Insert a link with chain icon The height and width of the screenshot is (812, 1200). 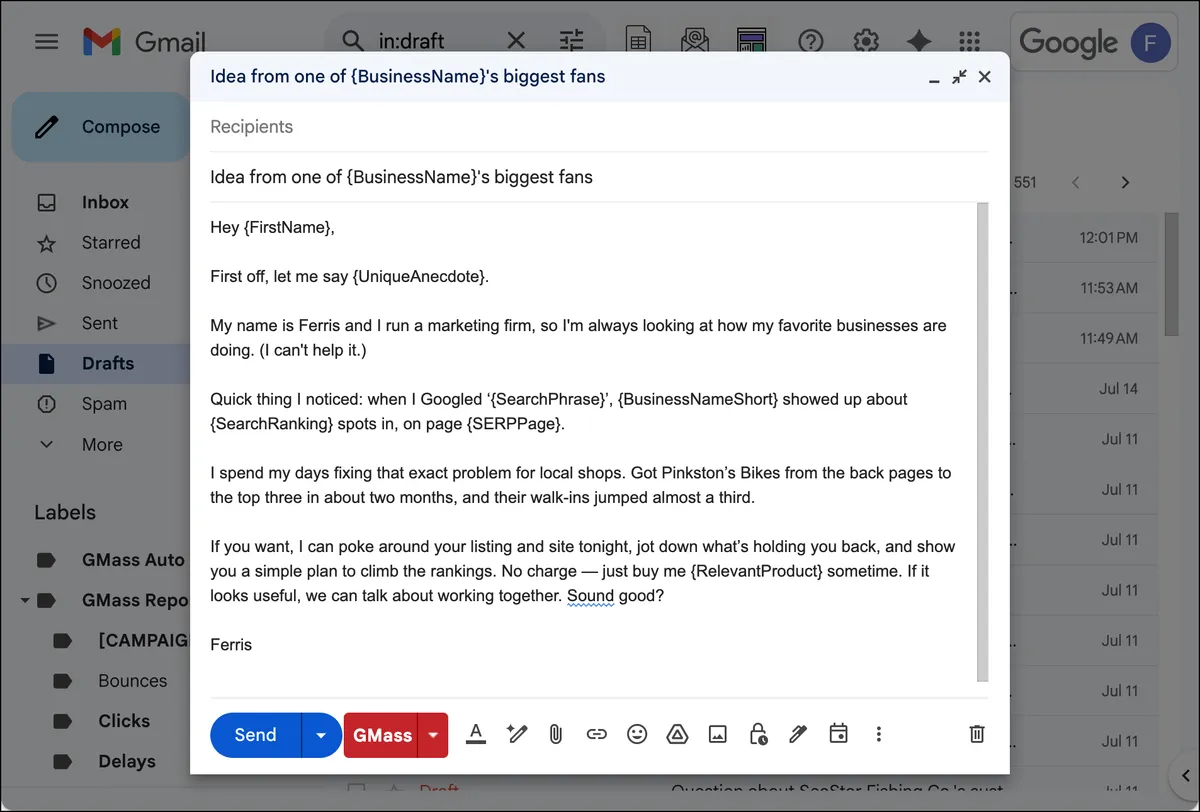coord(596,734)
